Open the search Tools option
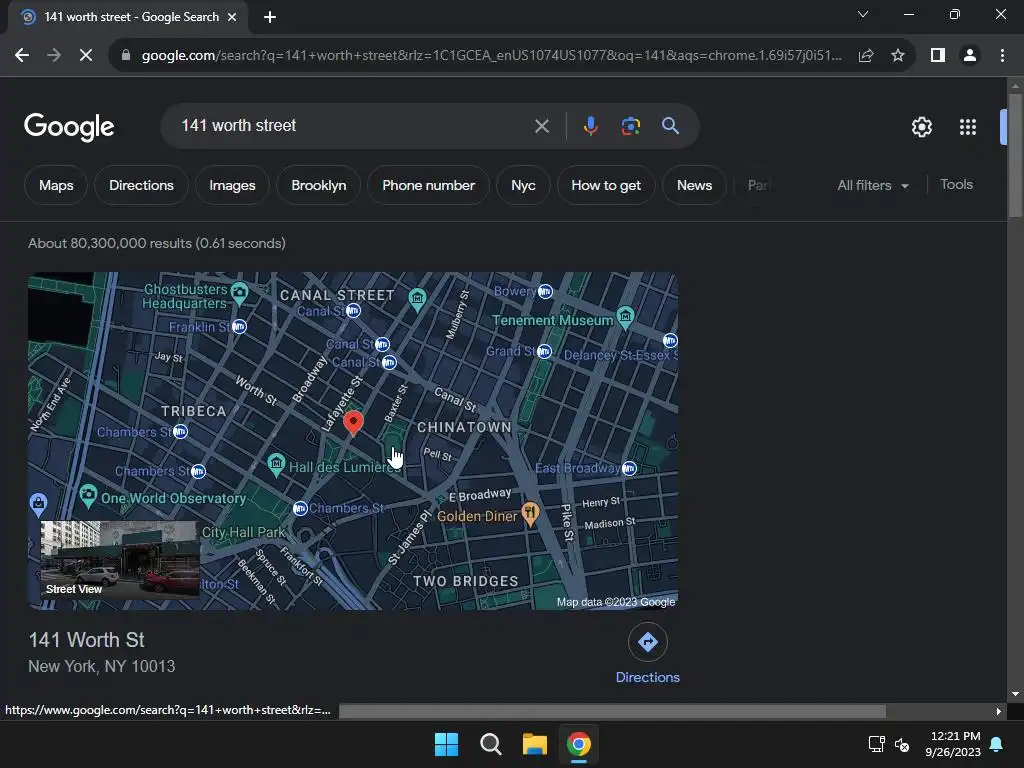 956,185
